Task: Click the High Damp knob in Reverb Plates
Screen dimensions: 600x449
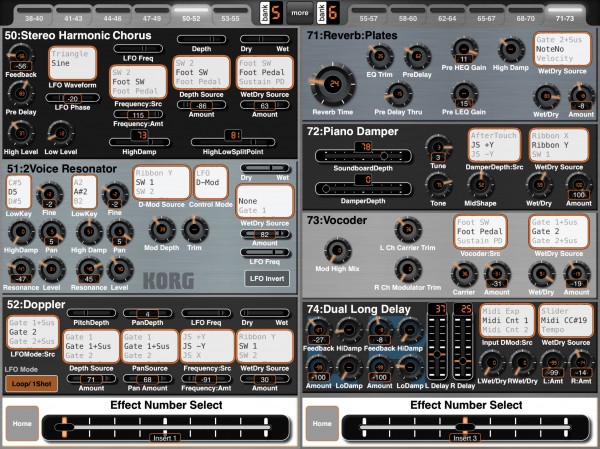Action: tap(510, 50)
